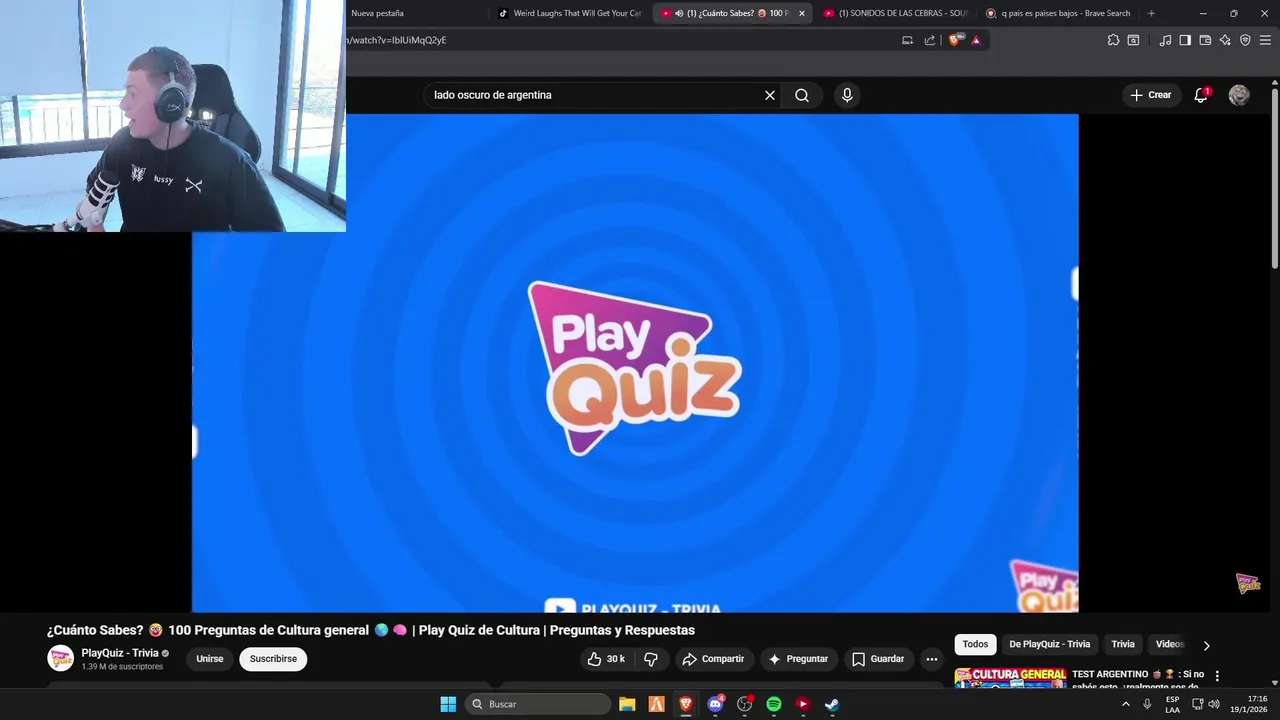Viewport: 1280px width, 720px height.
Task: Open the YouTube account avatar menu
Action: click(1239, 95)
